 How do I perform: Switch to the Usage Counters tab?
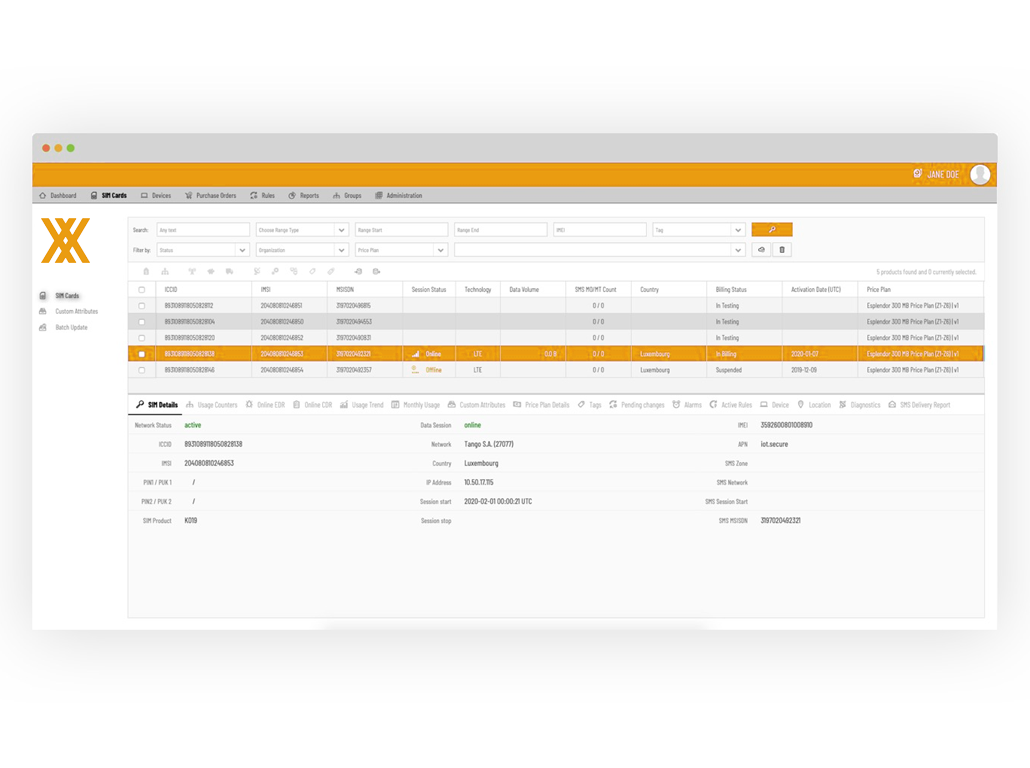(212, 405)
